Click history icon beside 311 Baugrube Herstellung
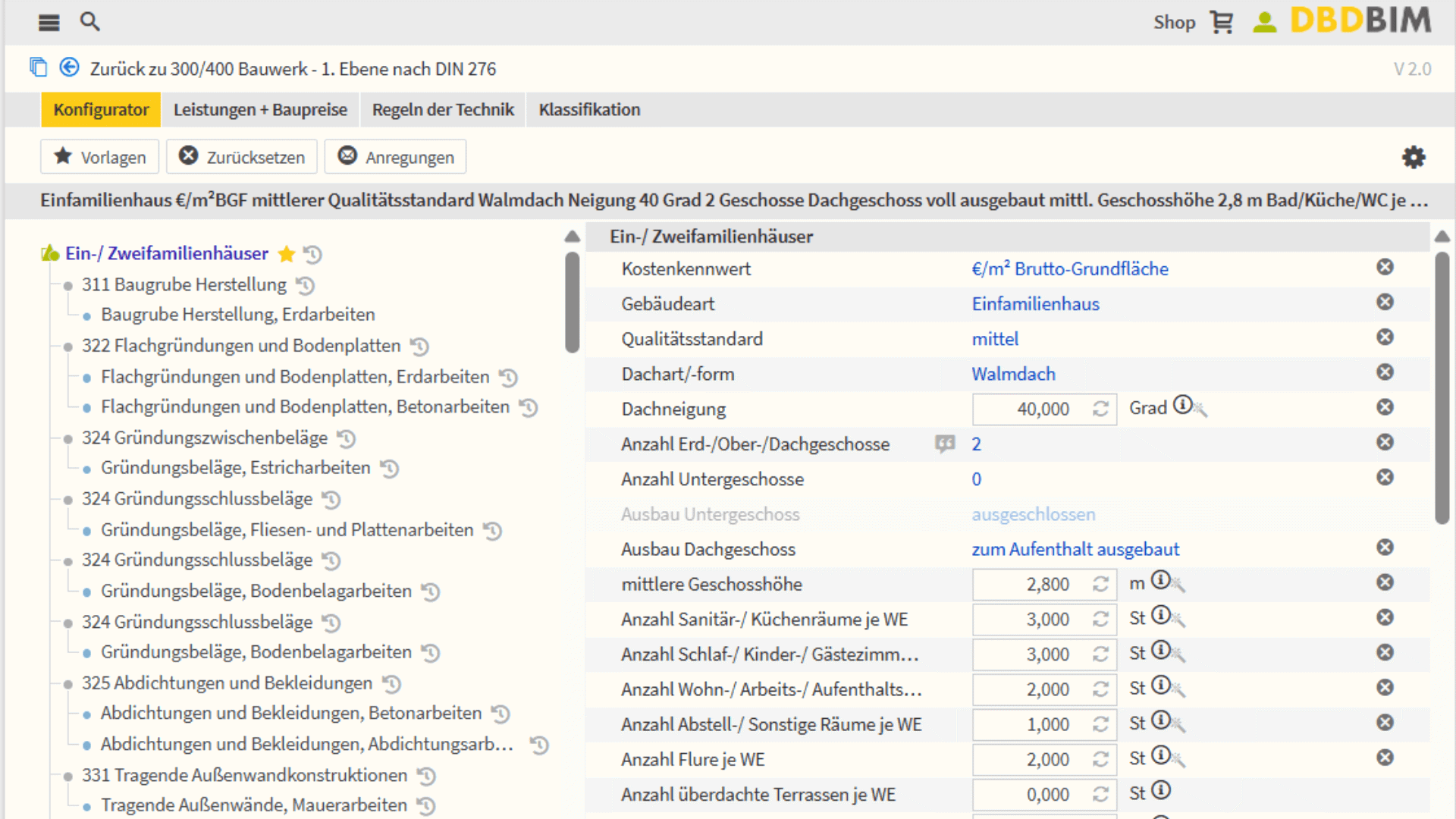This screenshot has width=1456, height=819. tap(305, 286)
